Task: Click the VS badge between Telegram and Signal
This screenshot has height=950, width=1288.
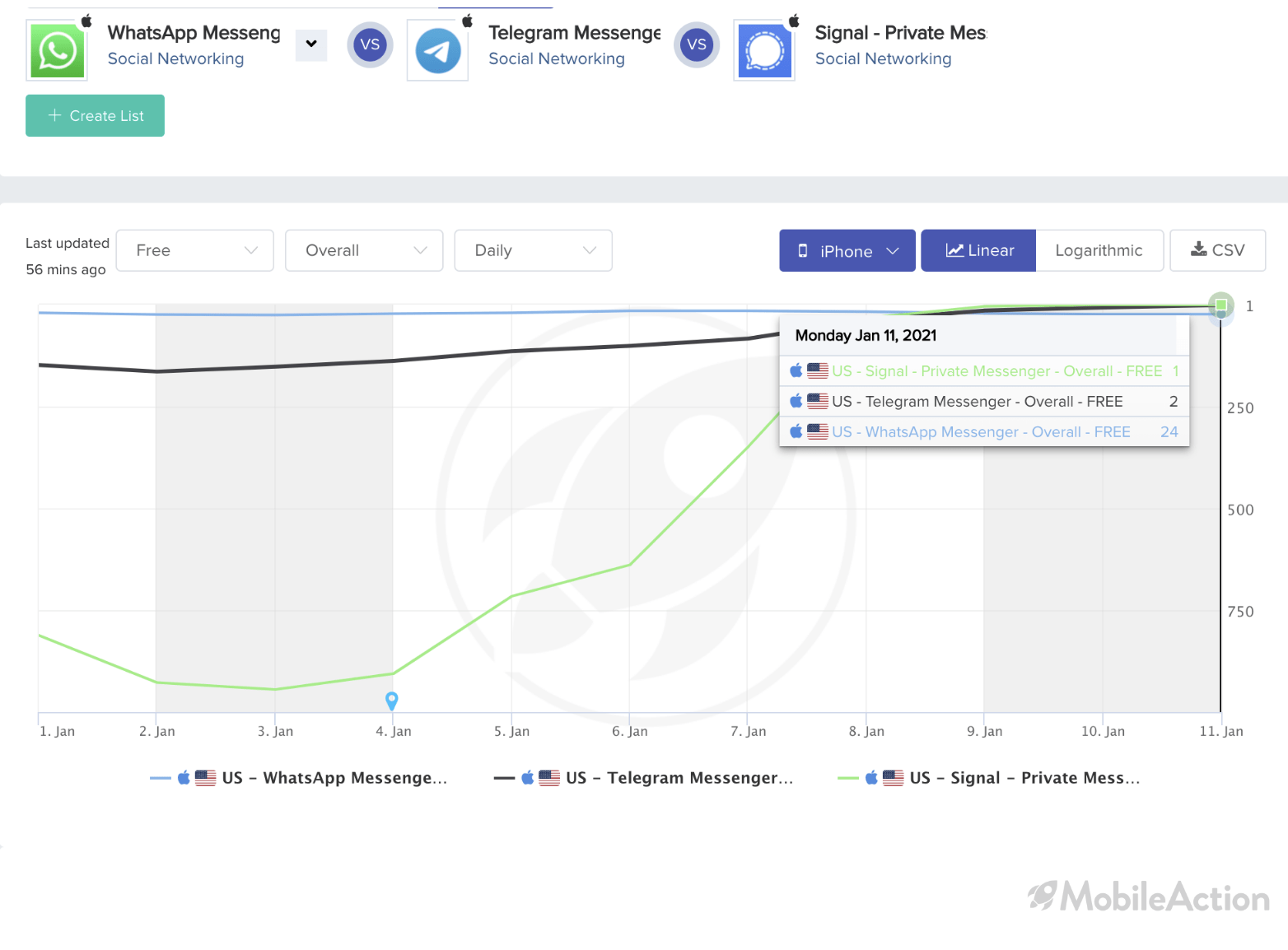Action: point(697,44)
